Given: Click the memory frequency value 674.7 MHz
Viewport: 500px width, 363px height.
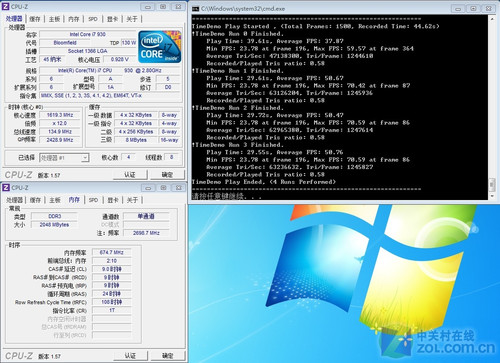Looking at the screenshot, I should tap(112, 252).
